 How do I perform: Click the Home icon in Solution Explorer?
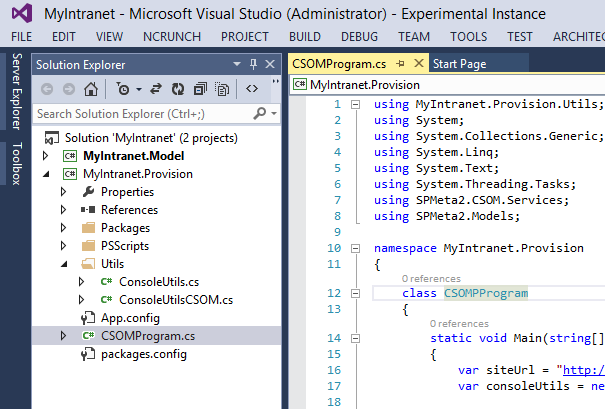pyautogui.click(x=91, y=89)
